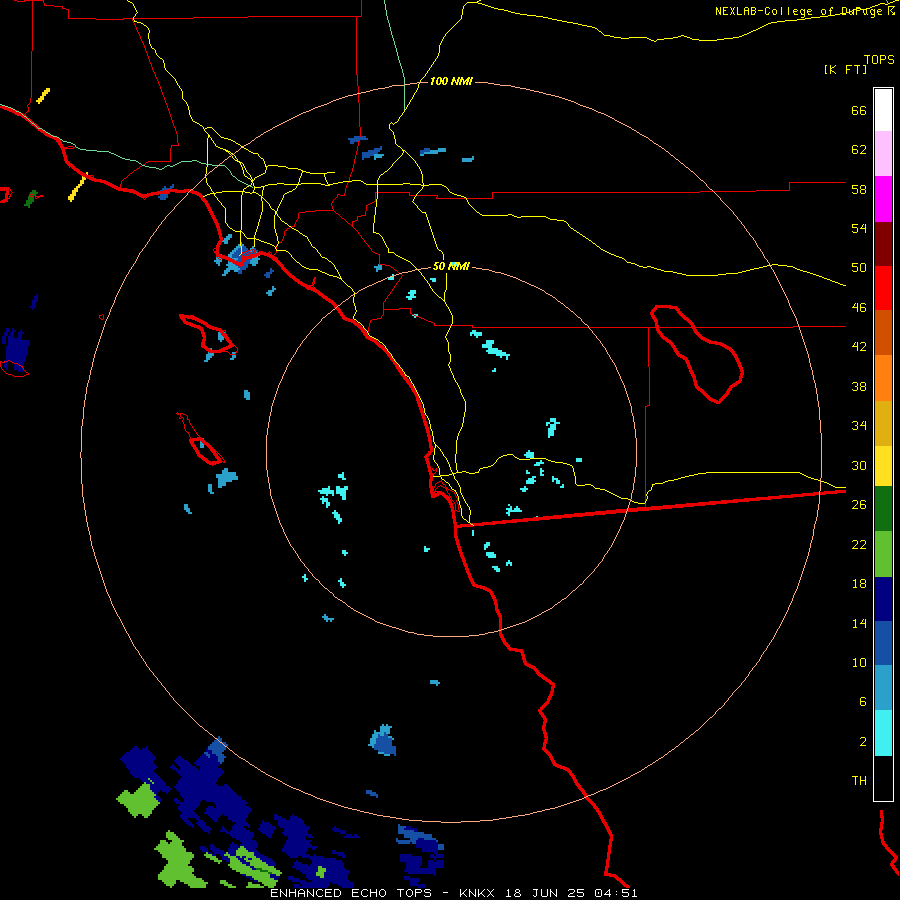The height and width of the screenshot is (900, 900).
Task: Click the '46' legend value
Action: [859, 308]
